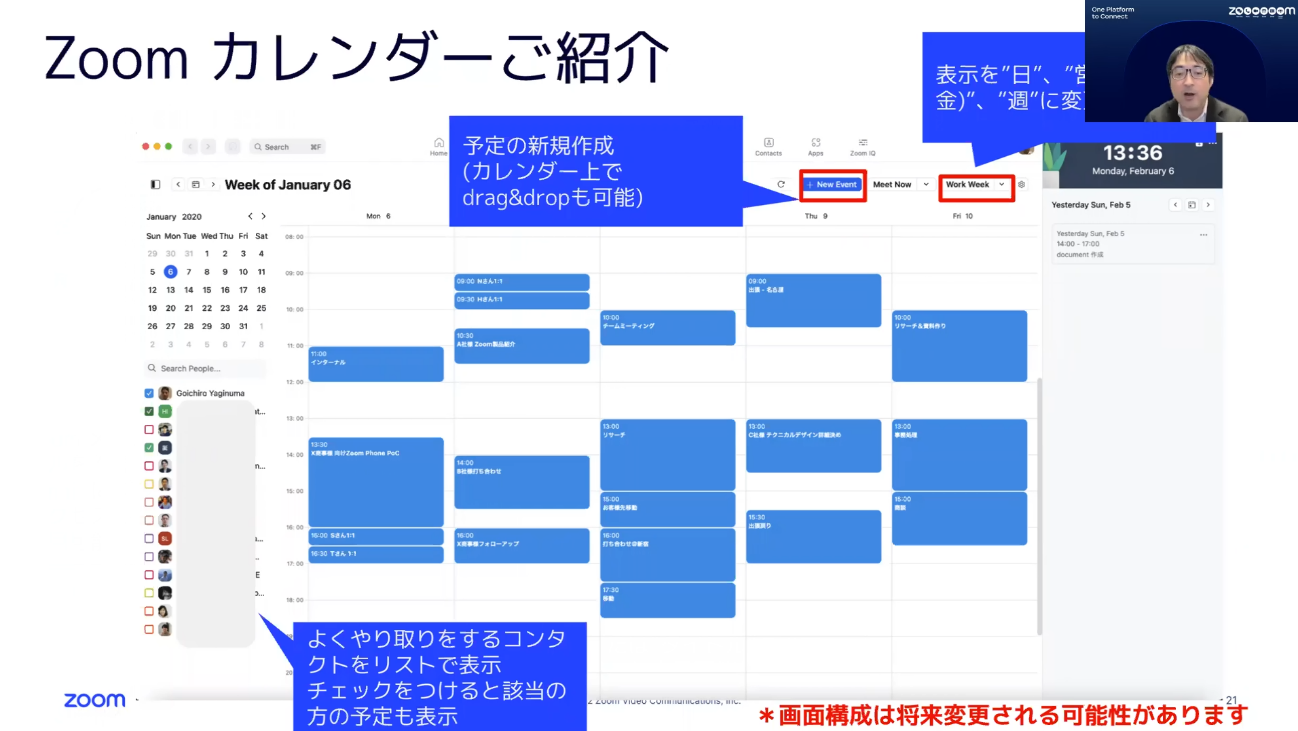1298x731 pixels.
Task: Click the history icon beside the Search field
Action: 232,146
